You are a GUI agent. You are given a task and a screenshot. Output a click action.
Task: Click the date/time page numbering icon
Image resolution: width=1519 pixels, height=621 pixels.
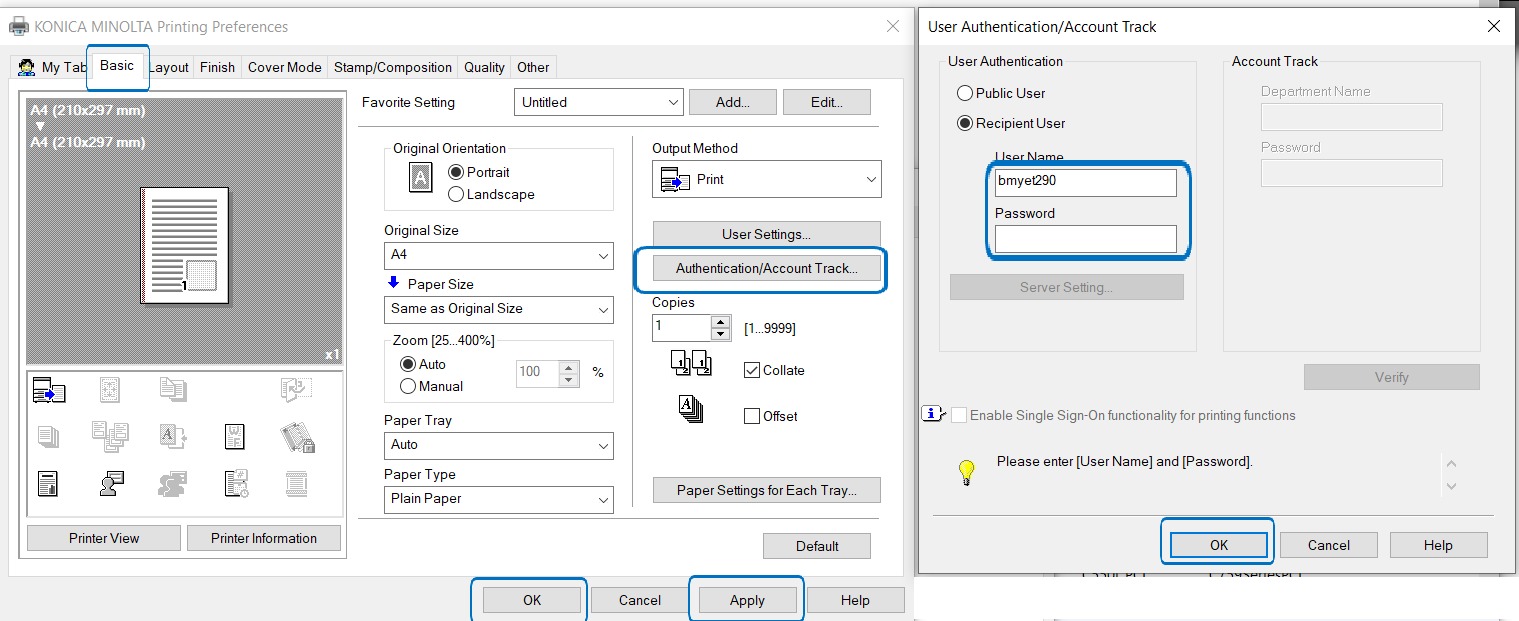coord(236,484)
